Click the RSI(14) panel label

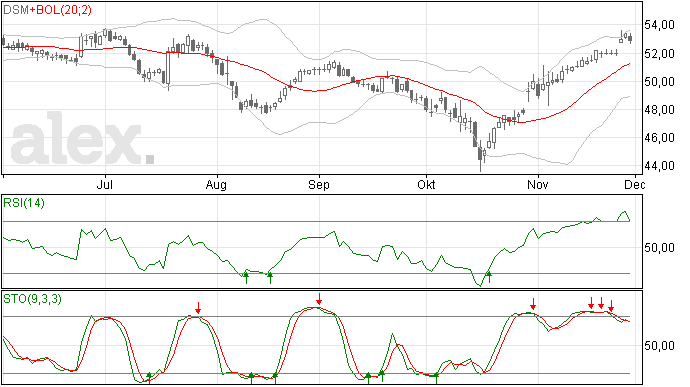tap(24, 203)
